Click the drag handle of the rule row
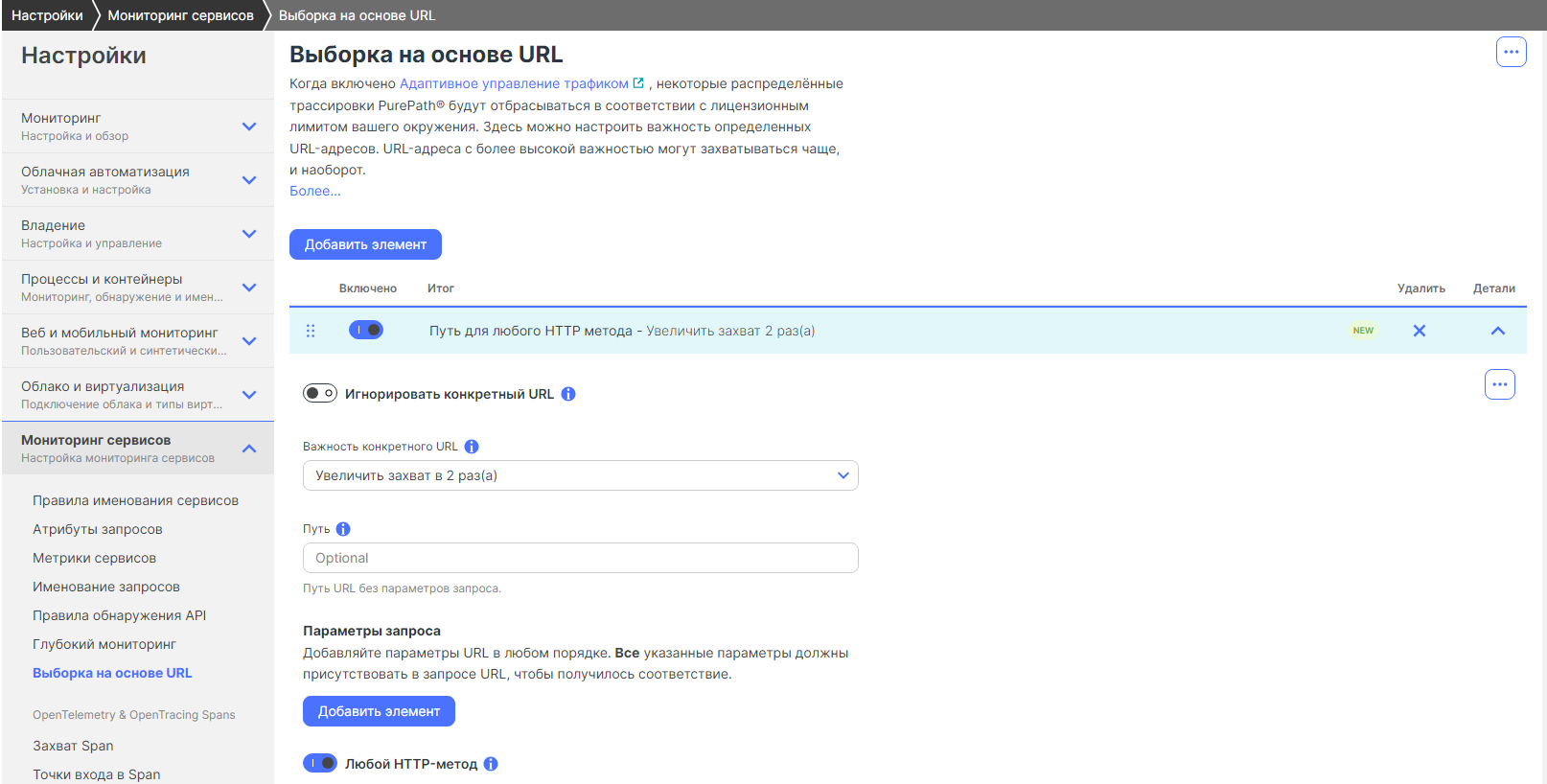Image resolution: width=1547 pixels, height=784 pixels. coord(311,331)
